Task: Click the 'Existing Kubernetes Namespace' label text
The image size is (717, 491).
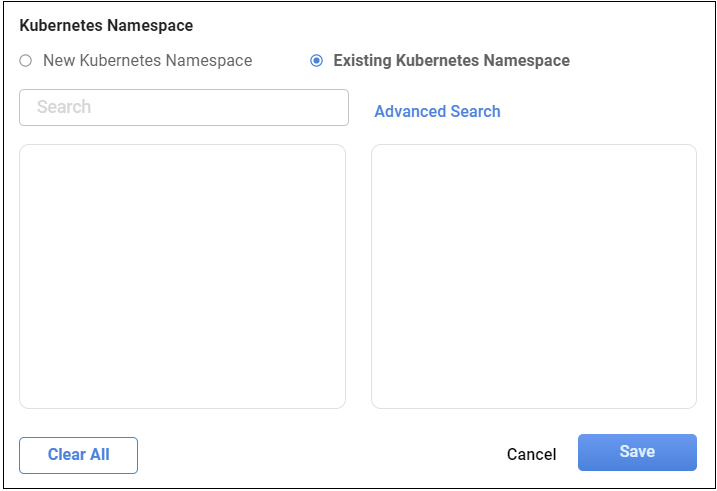Action: (451, 61)
